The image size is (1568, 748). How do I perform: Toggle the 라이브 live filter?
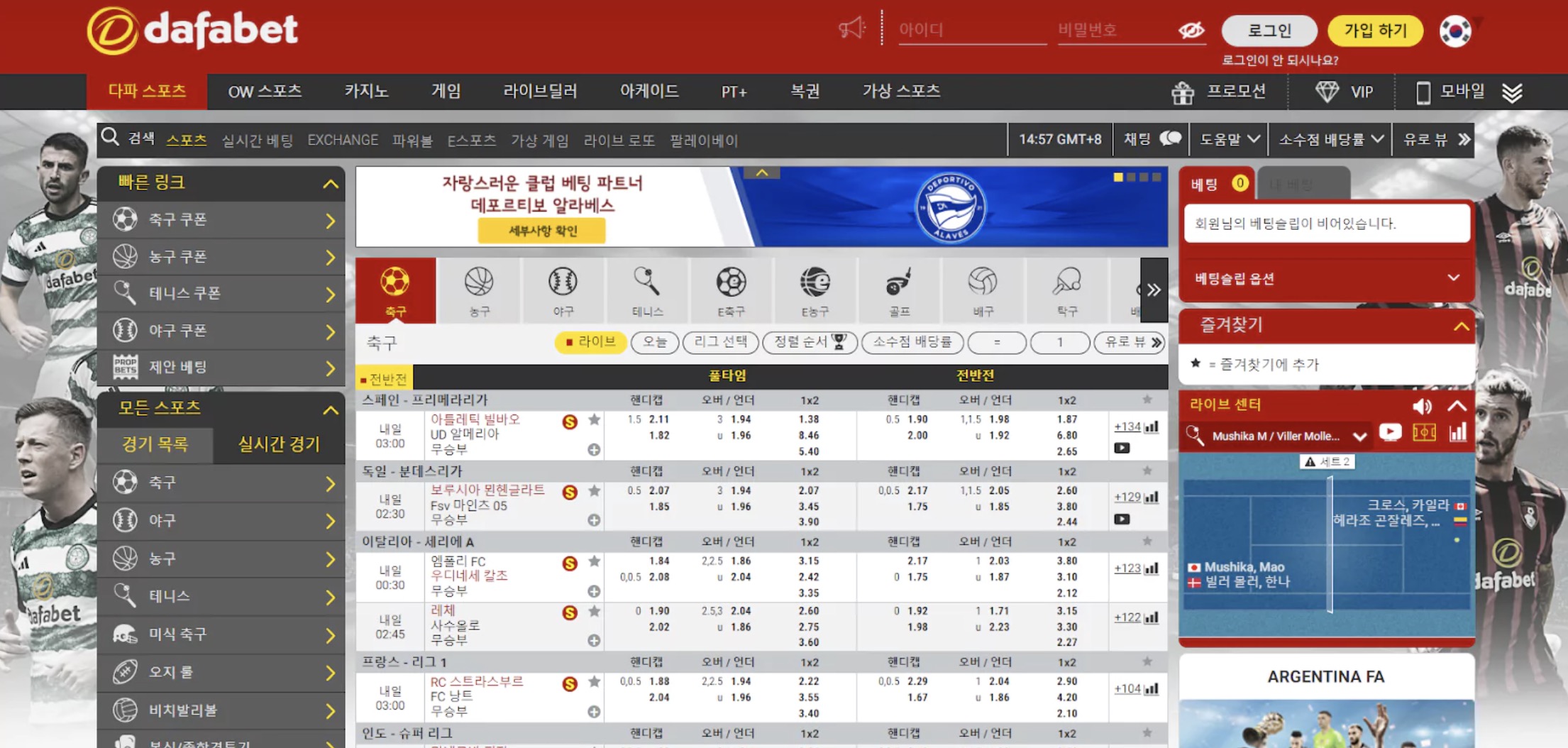590,342
